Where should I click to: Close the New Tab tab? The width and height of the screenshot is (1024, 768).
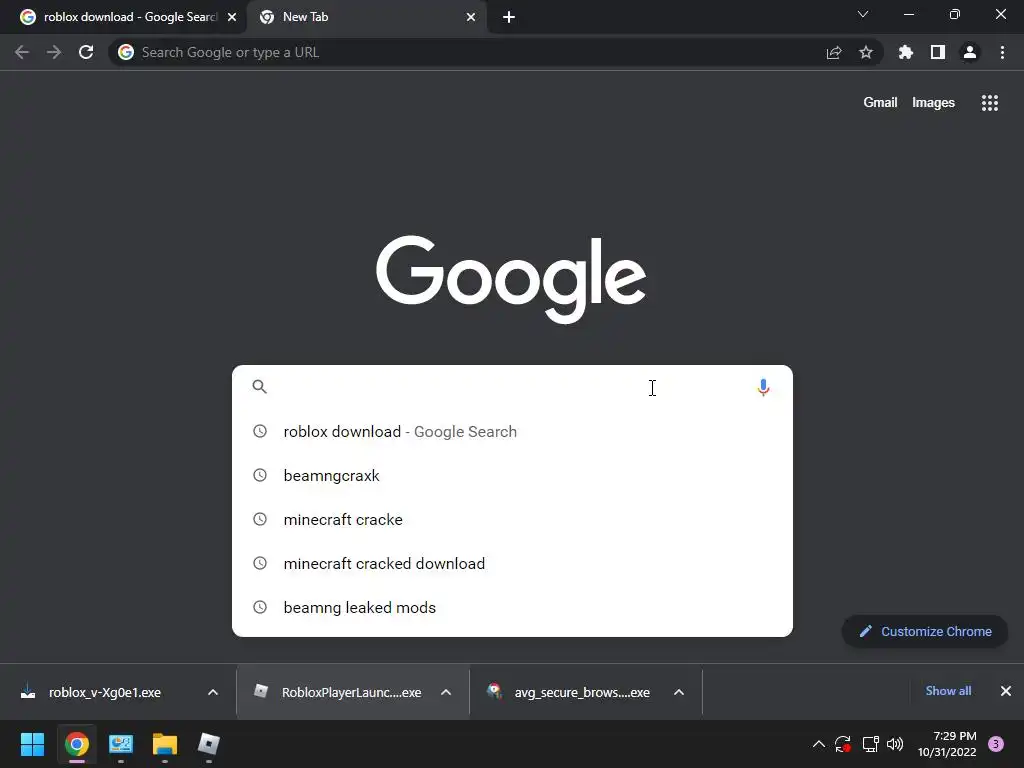click(471, 17)
